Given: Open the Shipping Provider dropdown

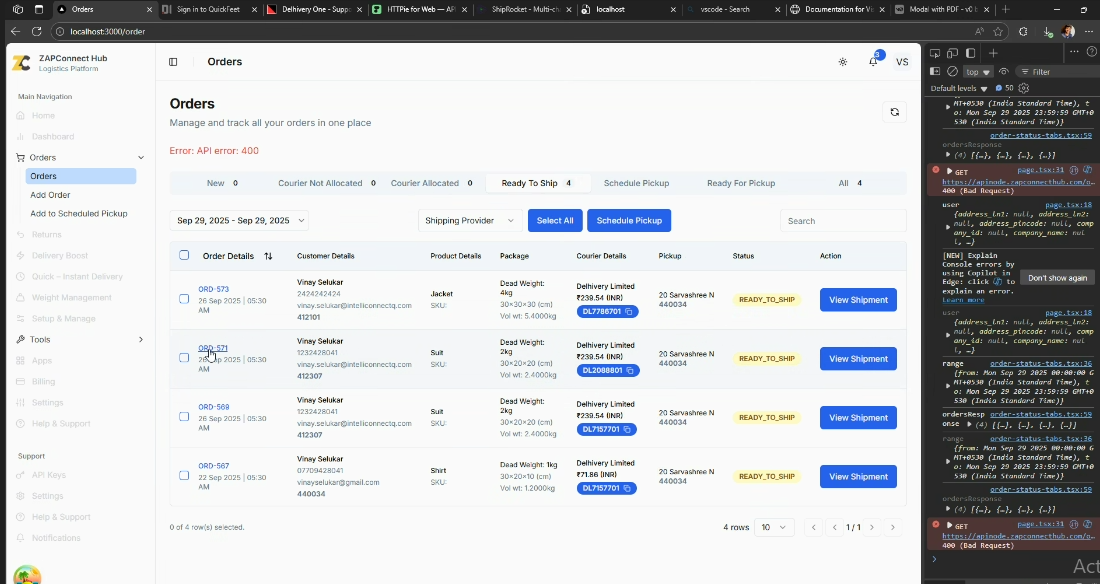Looking at the screenshot, I should (x=469, y=220).
